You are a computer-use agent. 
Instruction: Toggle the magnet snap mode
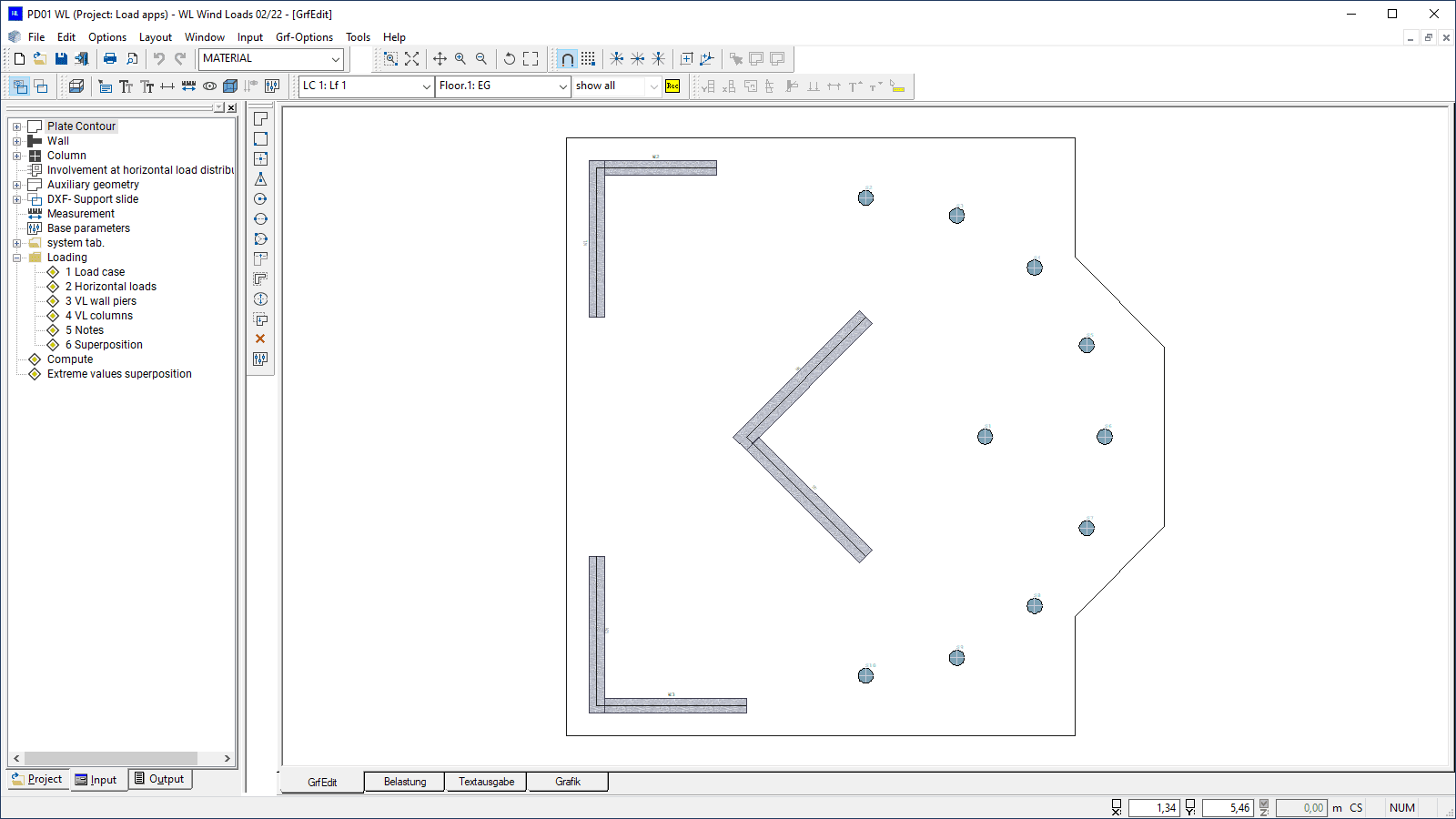pyautogui.click(x=567, y=59)
